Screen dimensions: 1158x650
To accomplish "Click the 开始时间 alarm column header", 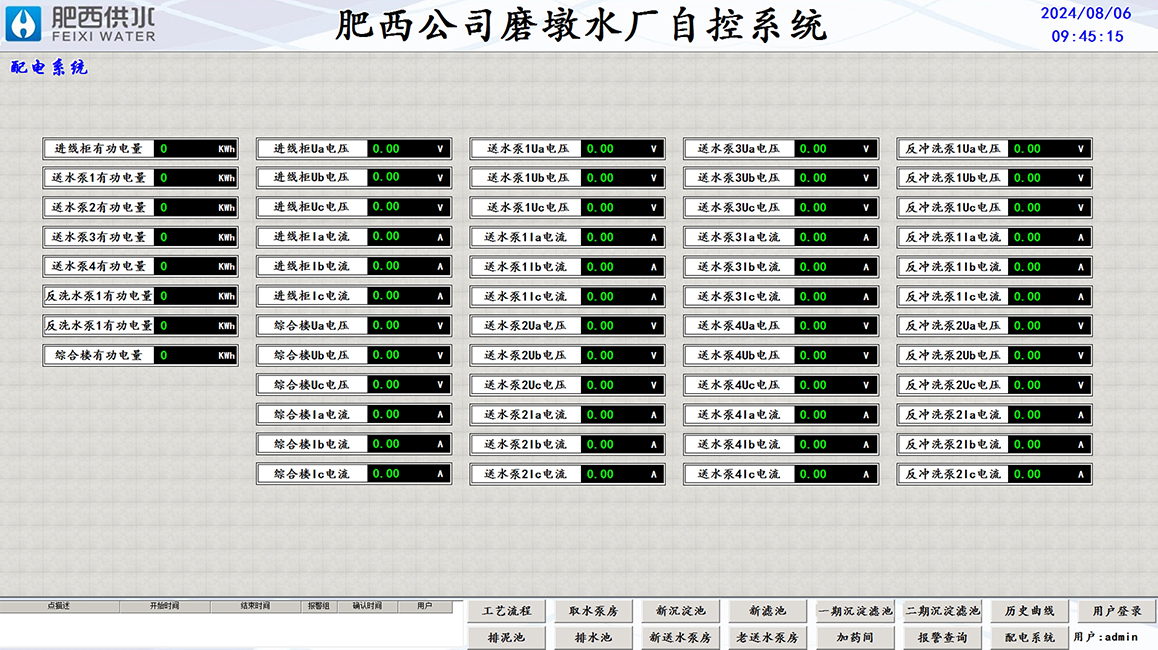I will pyautogui.click(x=164, y=606).
